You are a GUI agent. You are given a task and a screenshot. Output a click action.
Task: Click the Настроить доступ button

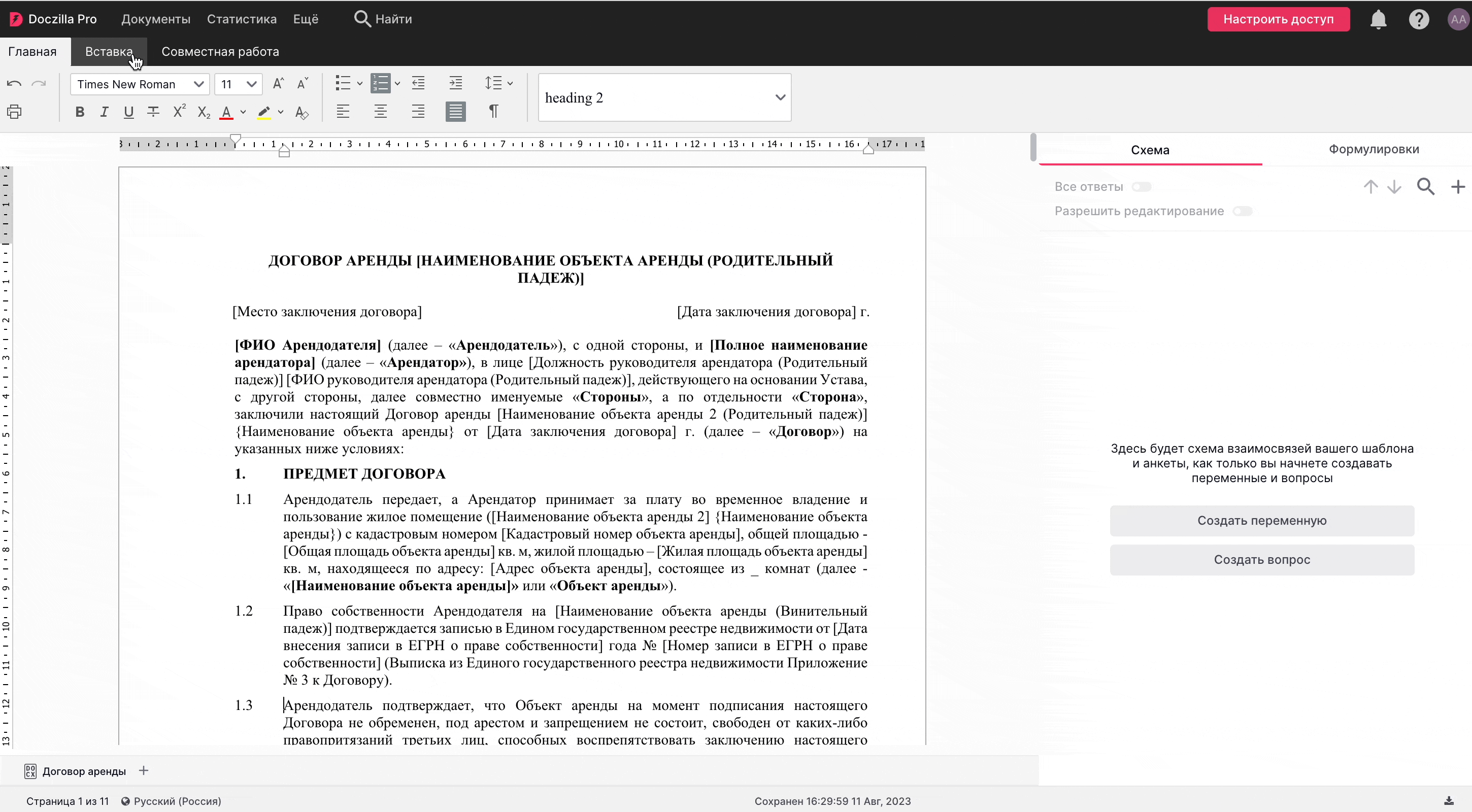pyautogui.click(x=1278, y=19)
